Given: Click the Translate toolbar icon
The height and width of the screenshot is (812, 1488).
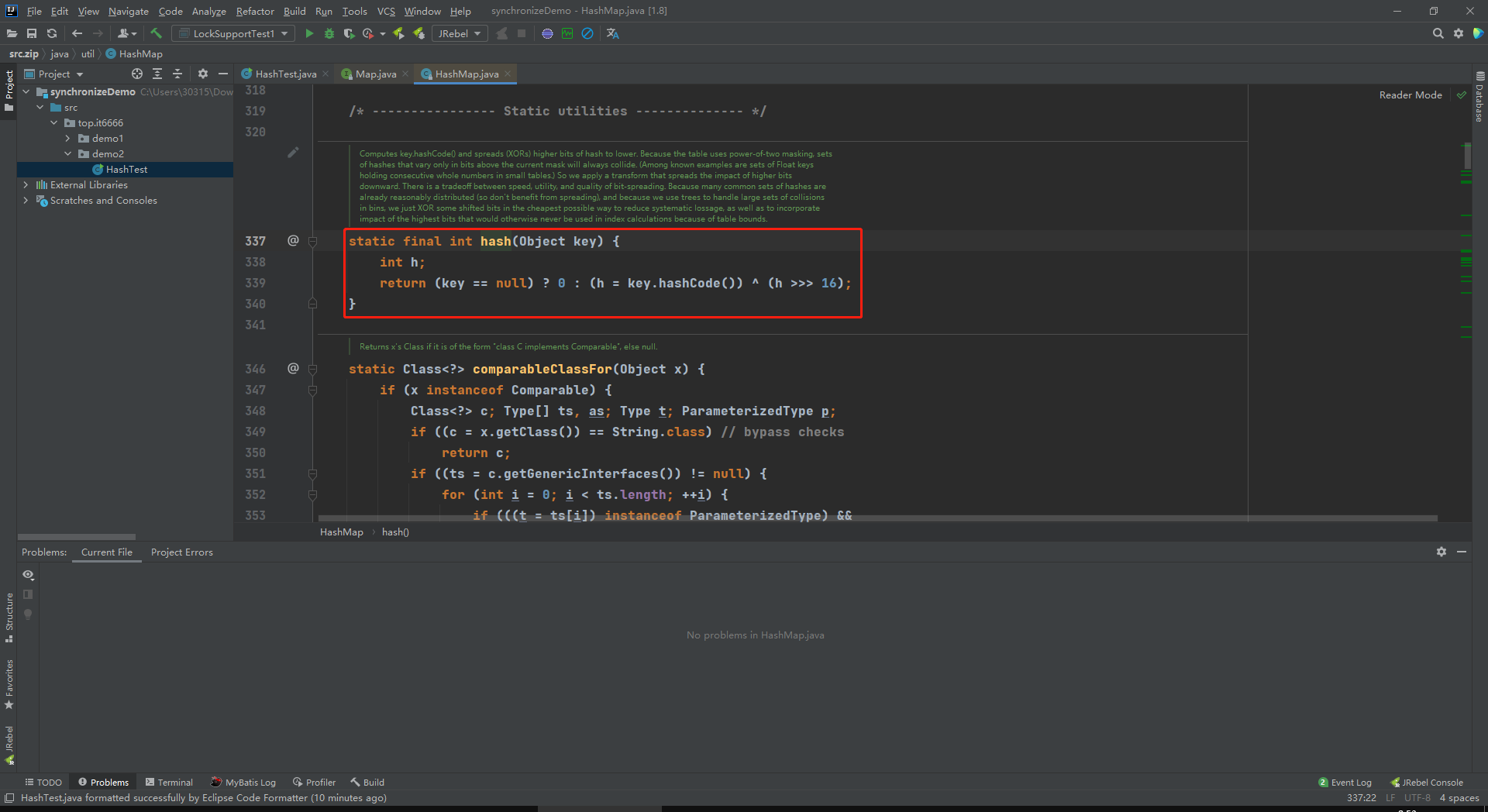Looking at the screenshot, I should click(612, 33).
